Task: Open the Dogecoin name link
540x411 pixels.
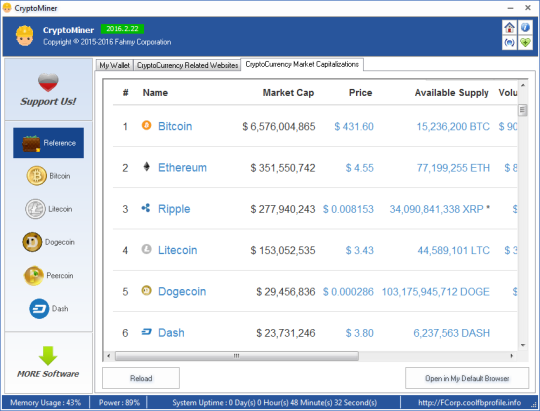Action: tap(182, 292)
